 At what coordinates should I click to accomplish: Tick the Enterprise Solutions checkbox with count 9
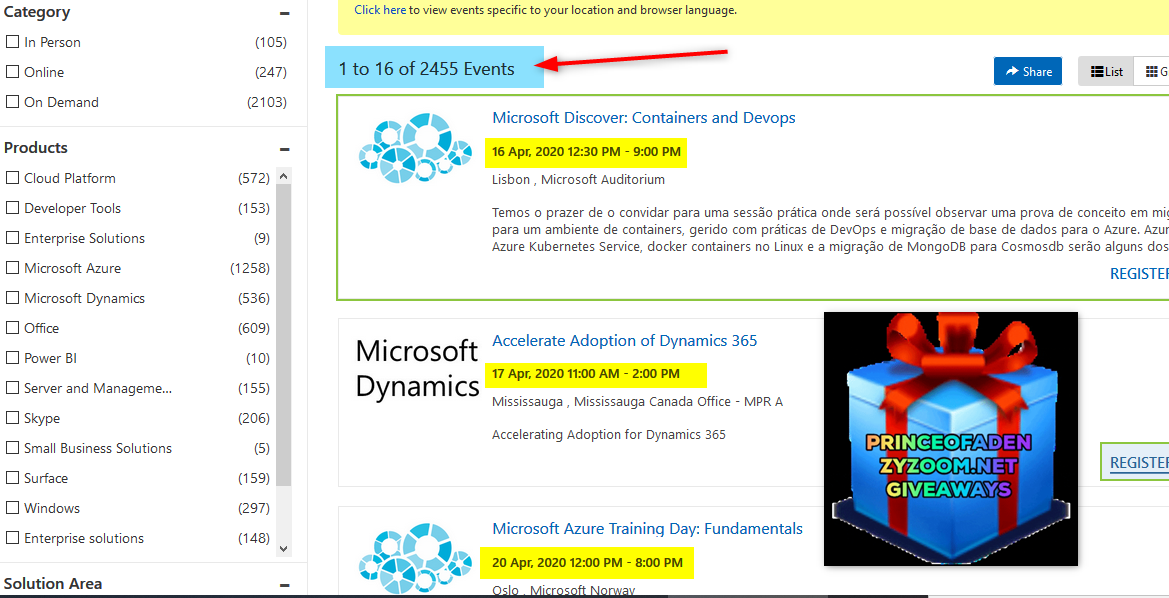(x=12, y=238)
